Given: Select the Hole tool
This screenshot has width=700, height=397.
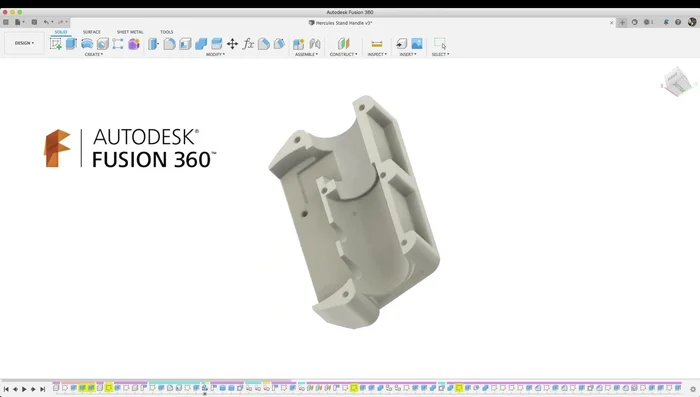Looking at the screenshot, I should [x=103, y=44].
